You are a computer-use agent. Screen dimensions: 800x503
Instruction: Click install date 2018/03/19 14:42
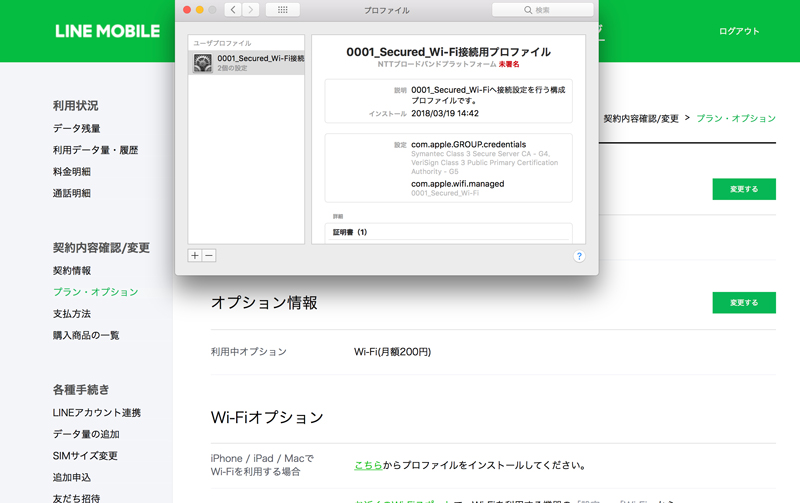coord(445,113)
